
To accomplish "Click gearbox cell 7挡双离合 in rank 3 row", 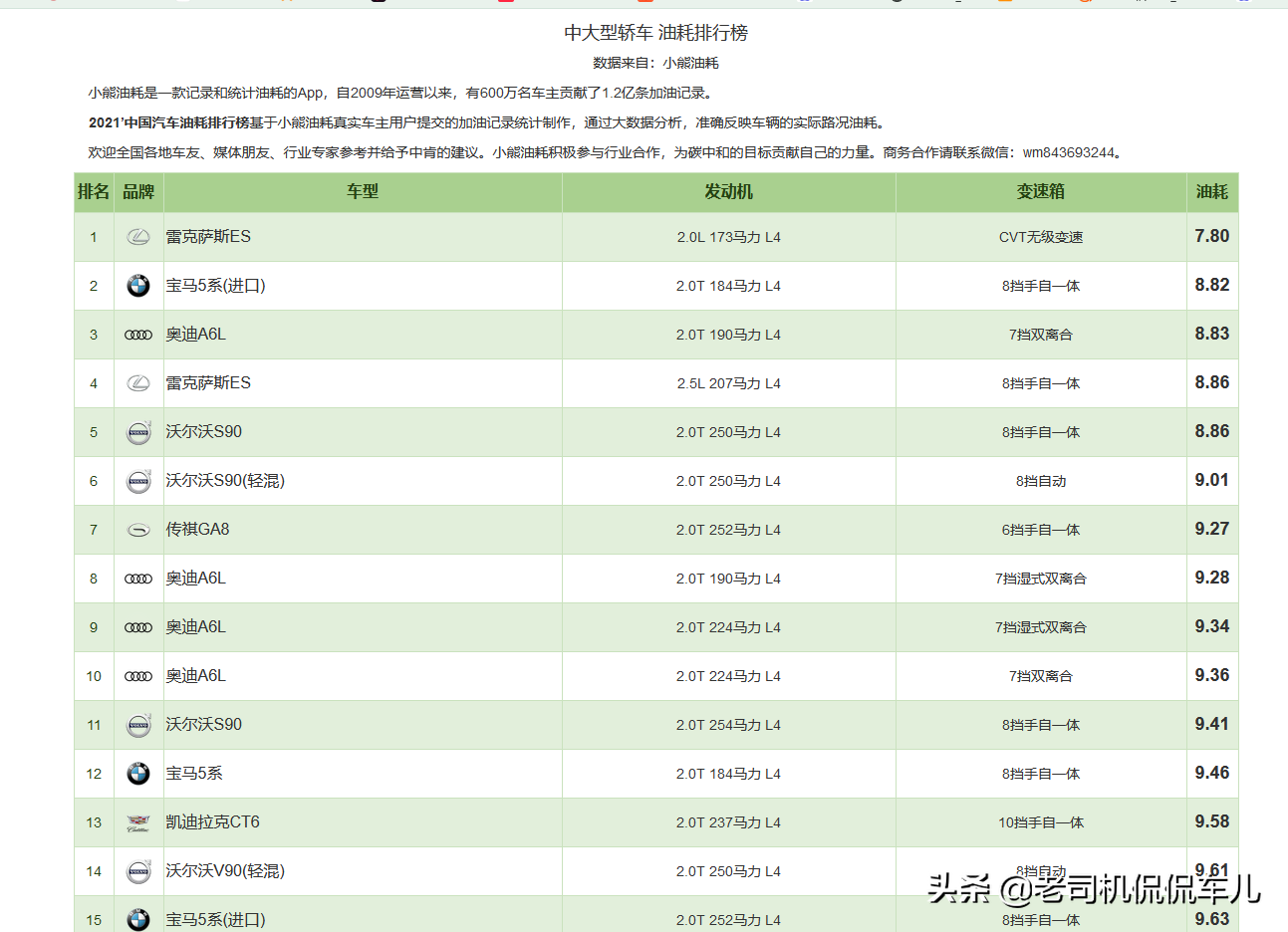I will click(1041, 335).
